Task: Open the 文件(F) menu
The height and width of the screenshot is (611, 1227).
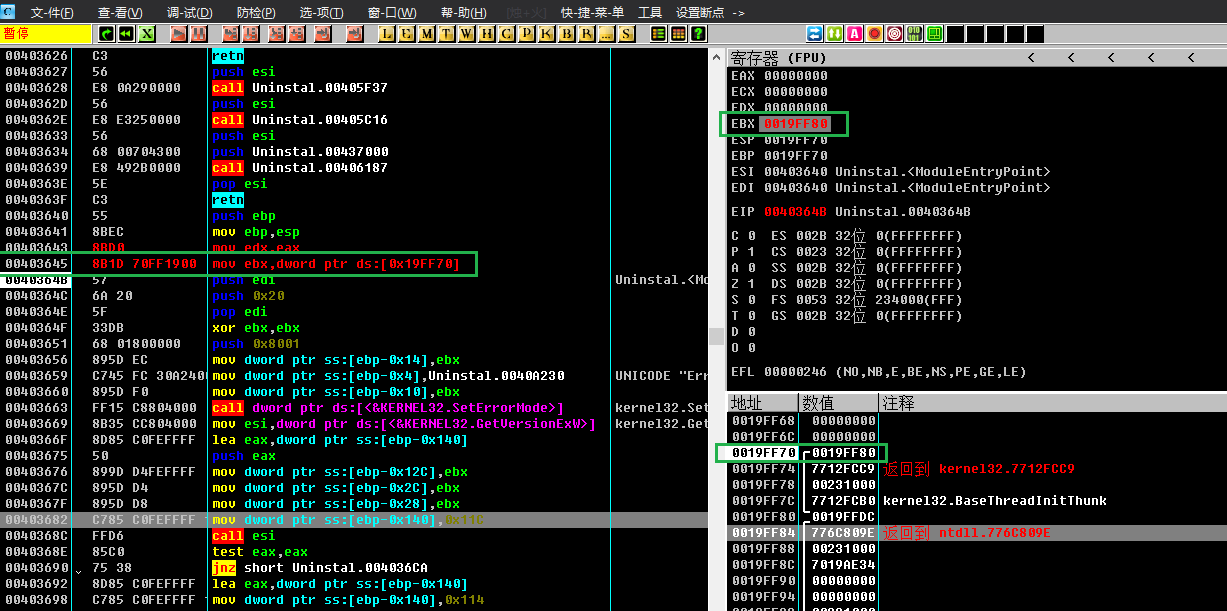Action: click(x=52, y=13)
